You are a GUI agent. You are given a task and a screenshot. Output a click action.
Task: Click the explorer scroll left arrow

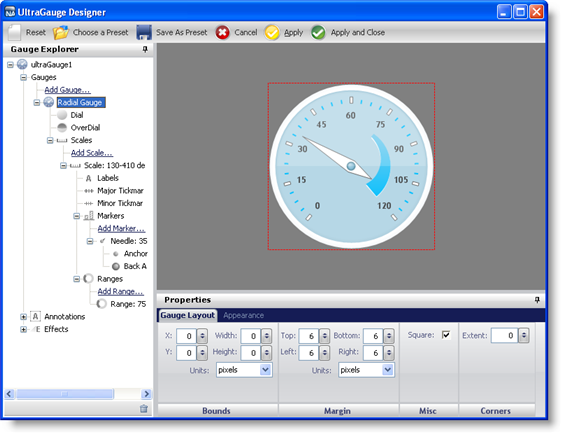click(x=9, y=394)
